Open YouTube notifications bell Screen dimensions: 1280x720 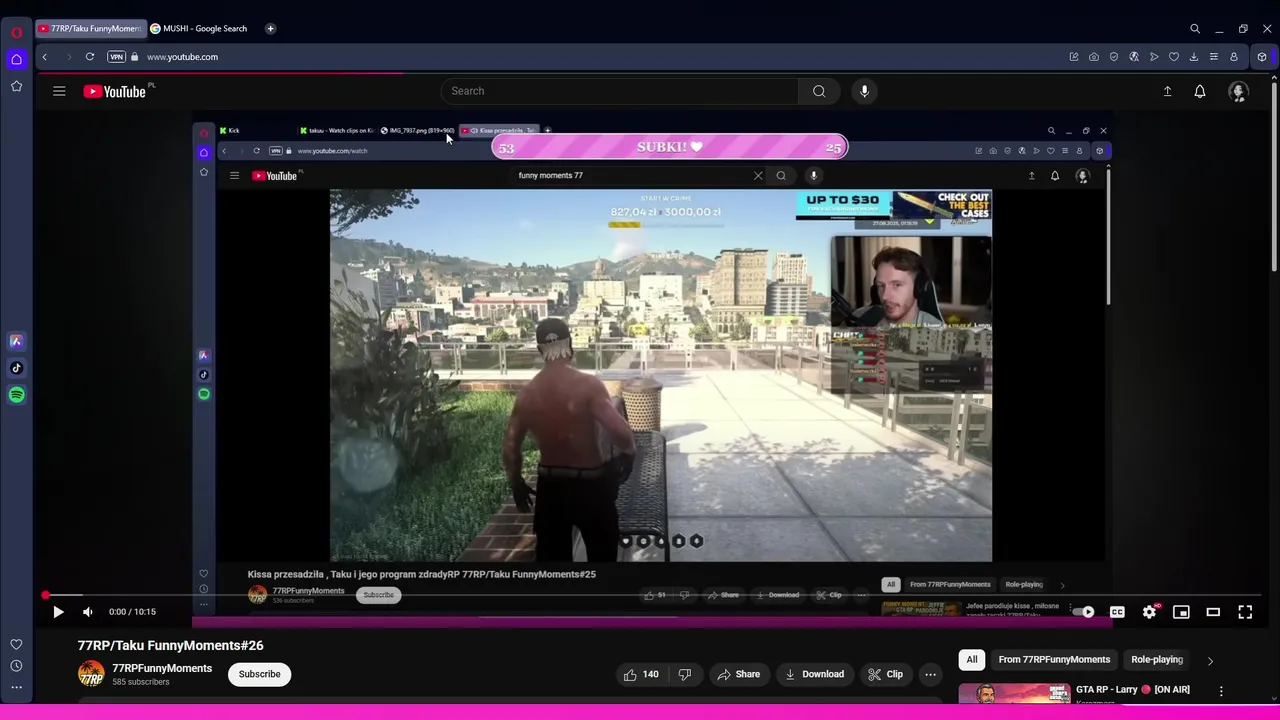pyautogui.click(x=1200, y=91)
